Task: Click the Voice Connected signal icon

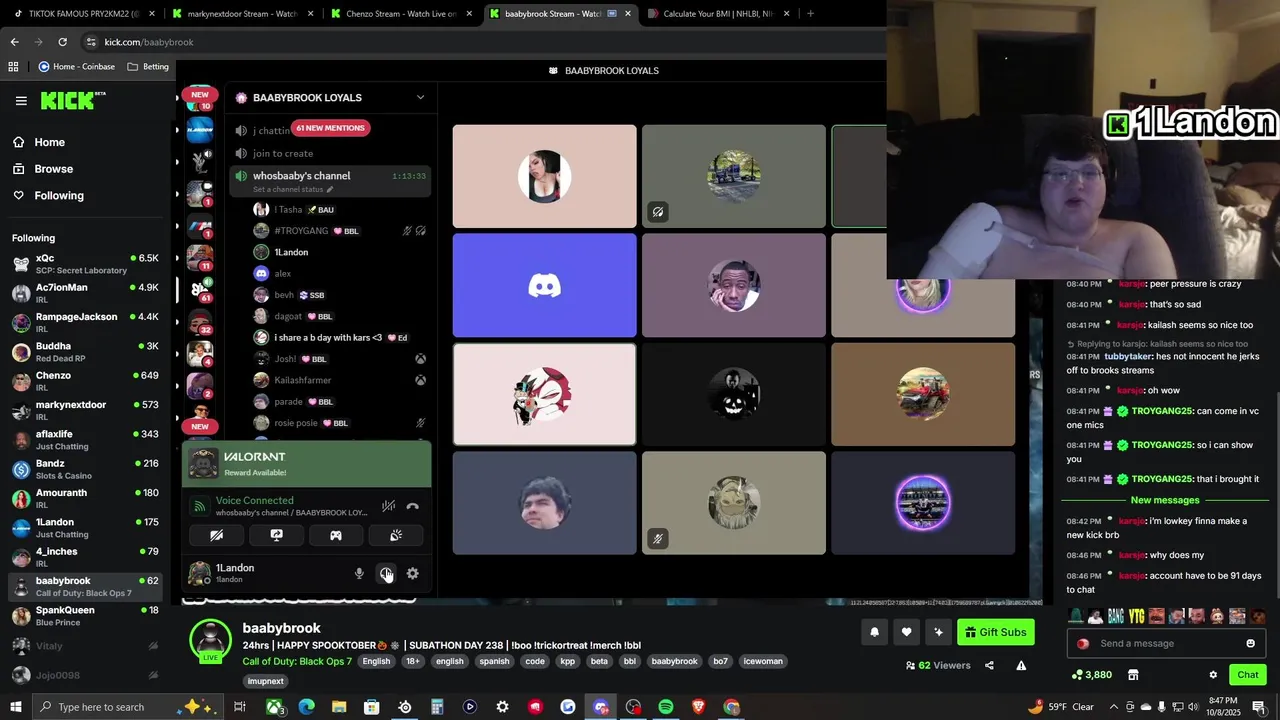Action: (x=200, y=506)
